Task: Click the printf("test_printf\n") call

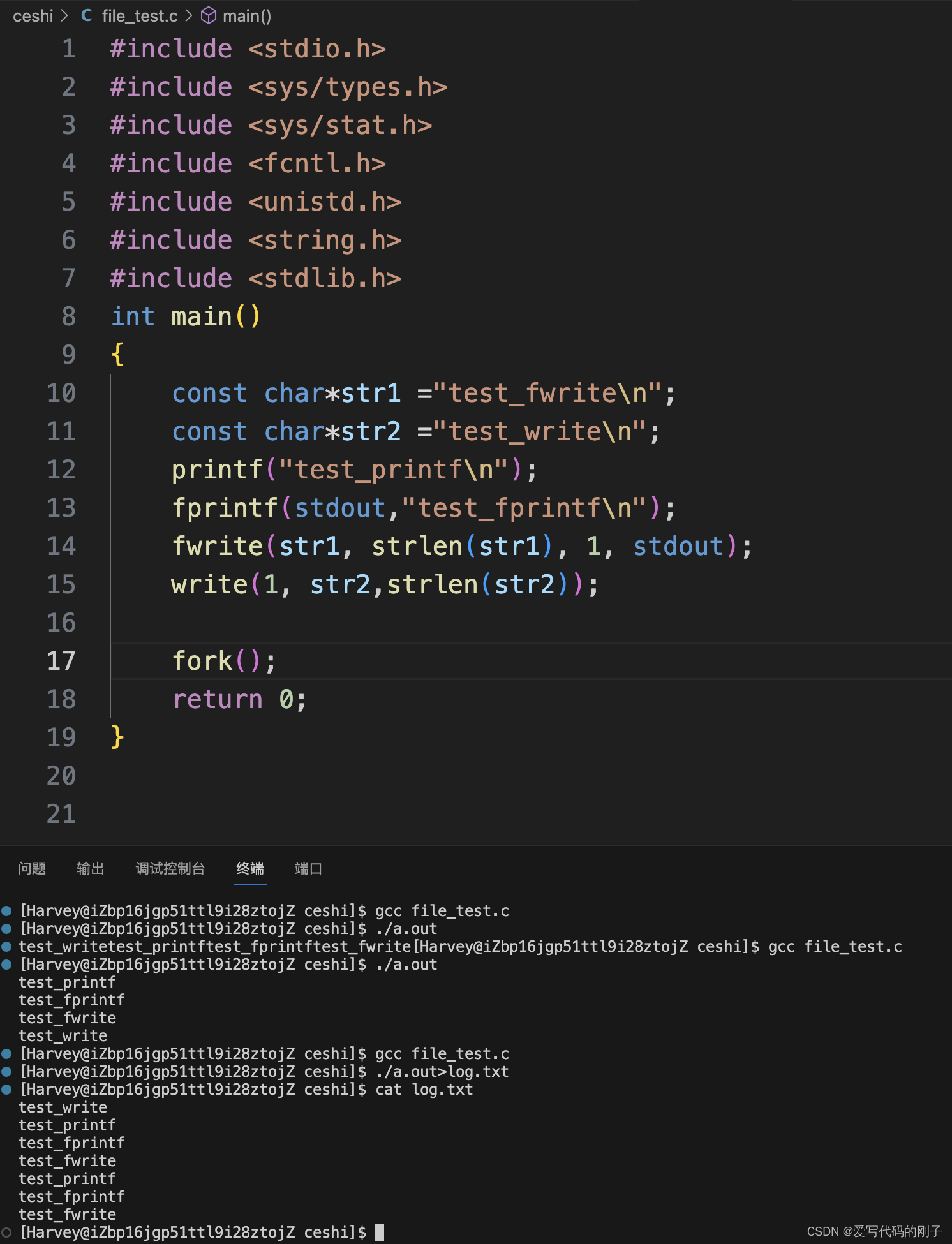Action: coord(355,470)
